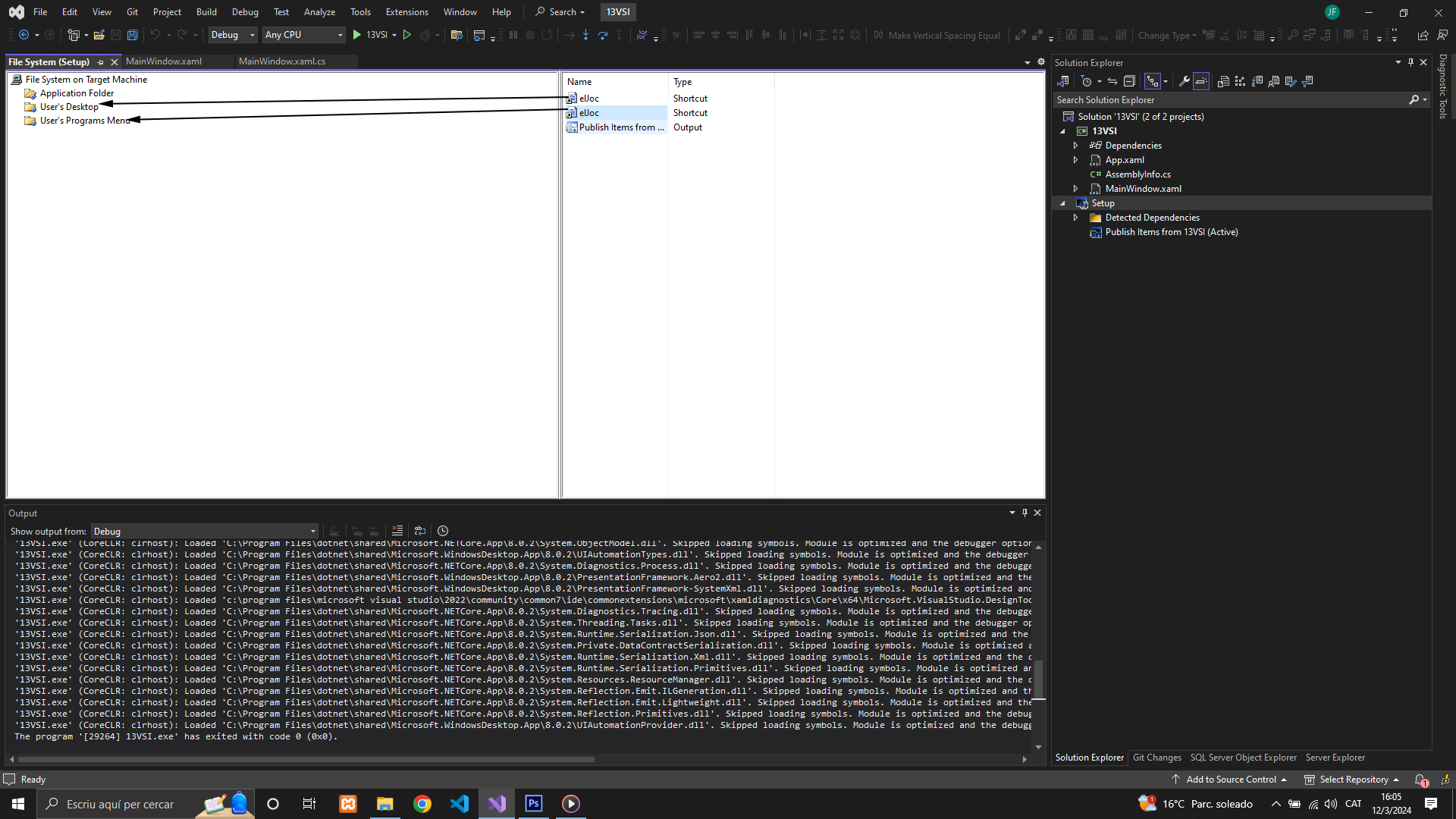The image size is (1456, 819).
Task: Open the Build menu
Action: [206, 11]
